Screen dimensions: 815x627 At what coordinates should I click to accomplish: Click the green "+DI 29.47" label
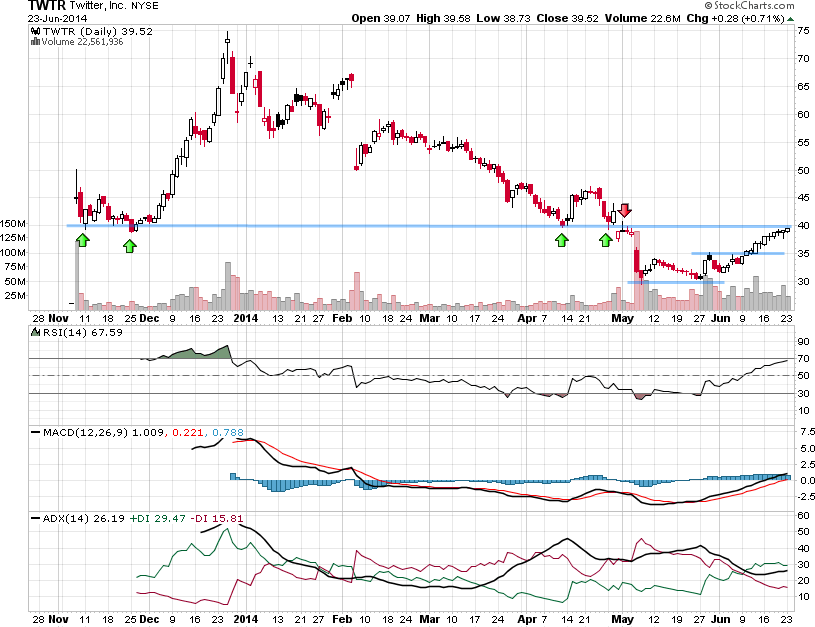pos(157,518)
